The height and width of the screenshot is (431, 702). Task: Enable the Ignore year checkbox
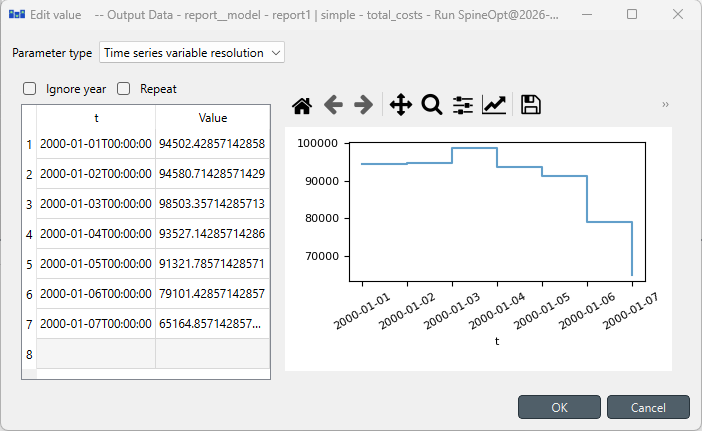[30, 88]
